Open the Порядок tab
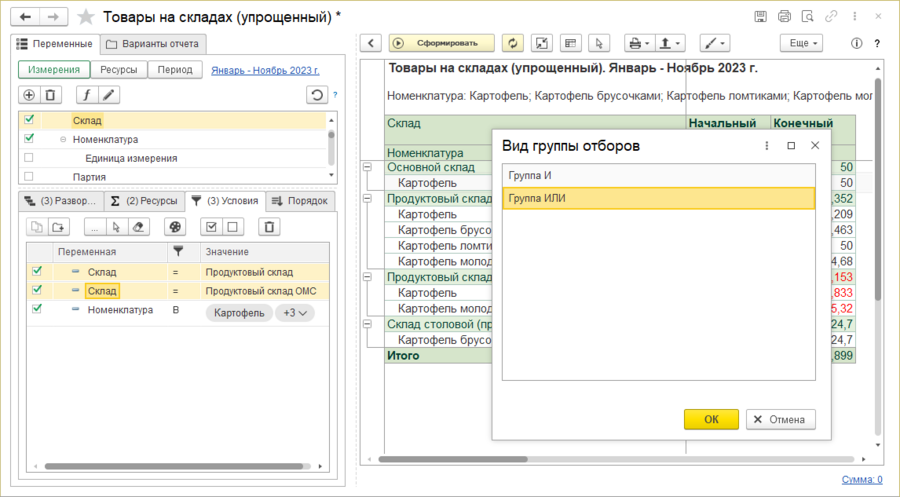 click(301, 200)
